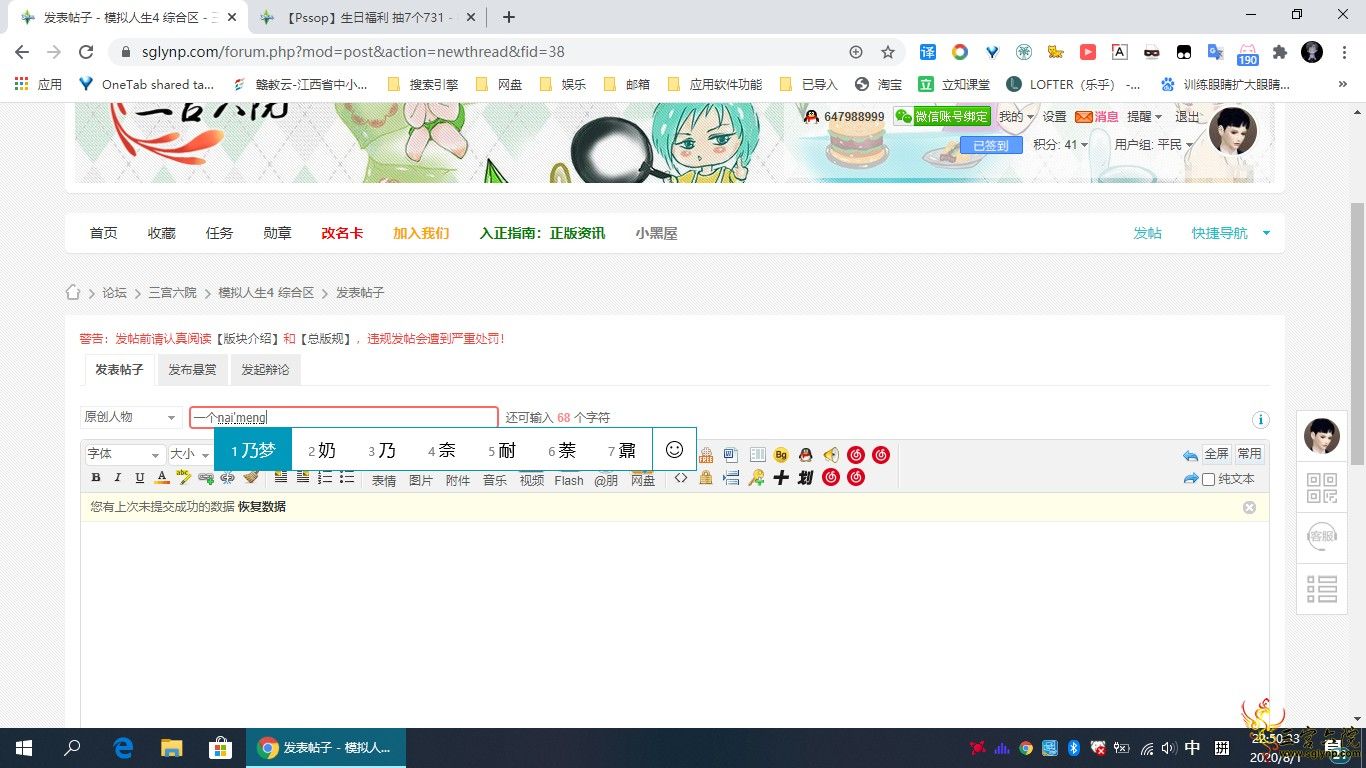1366x768 pixels.
Task: Click the 恢复数据 restore data link
Action: 262,507
